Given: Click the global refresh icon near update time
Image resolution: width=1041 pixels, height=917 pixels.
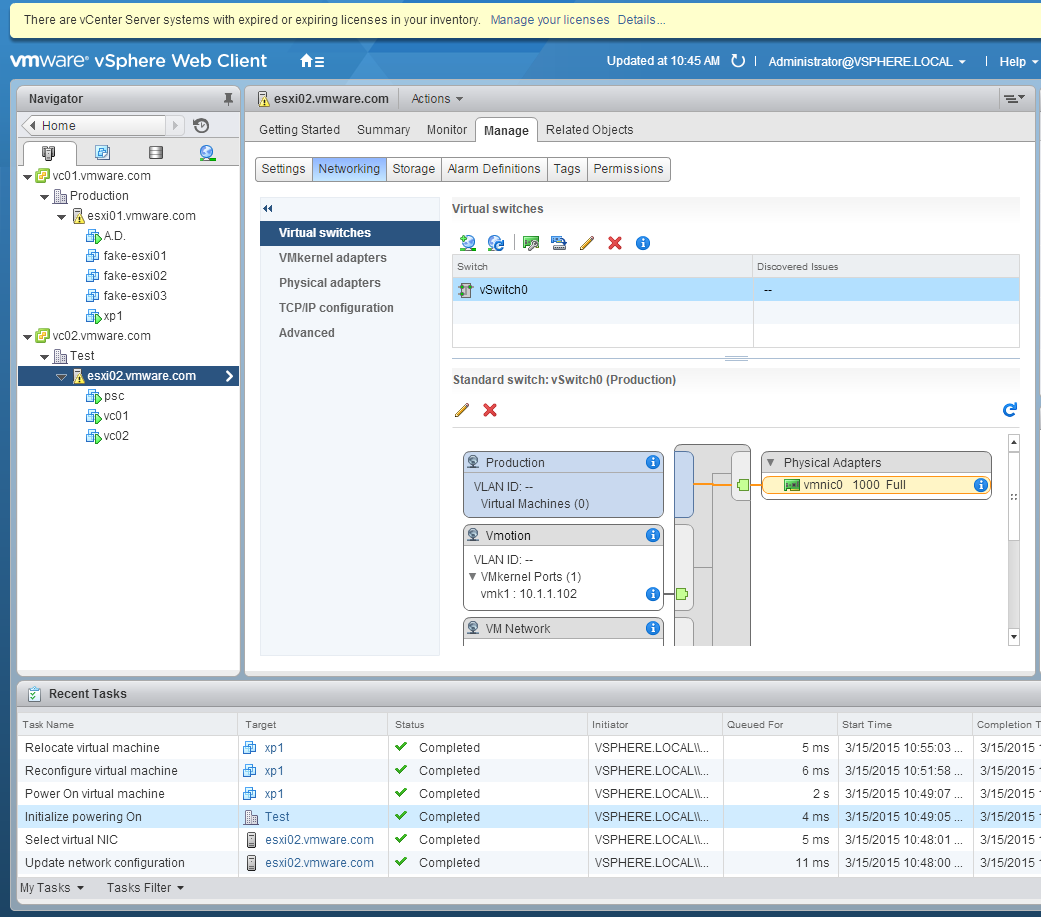Looking at the screenshot, I should (738, 61).
